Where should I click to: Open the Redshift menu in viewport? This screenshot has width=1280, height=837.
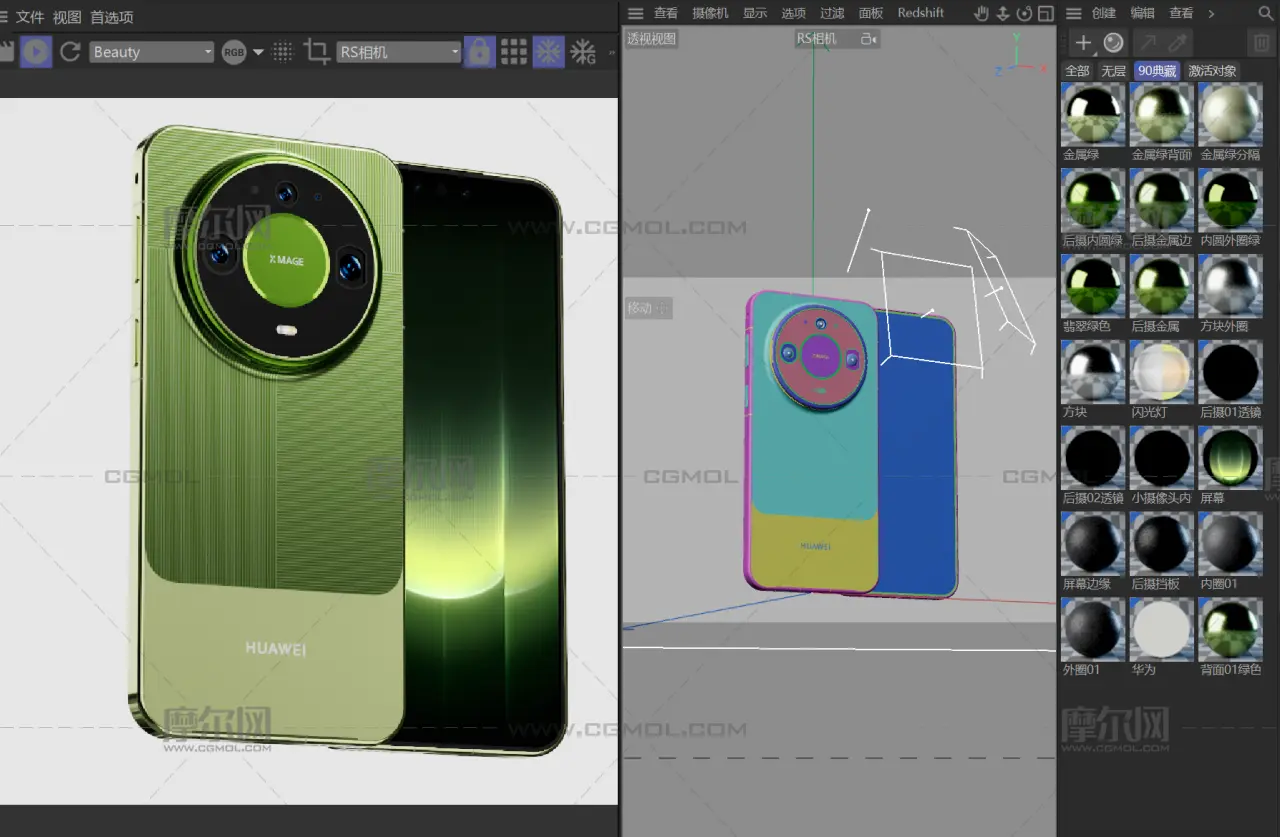(x=920, y=13)
